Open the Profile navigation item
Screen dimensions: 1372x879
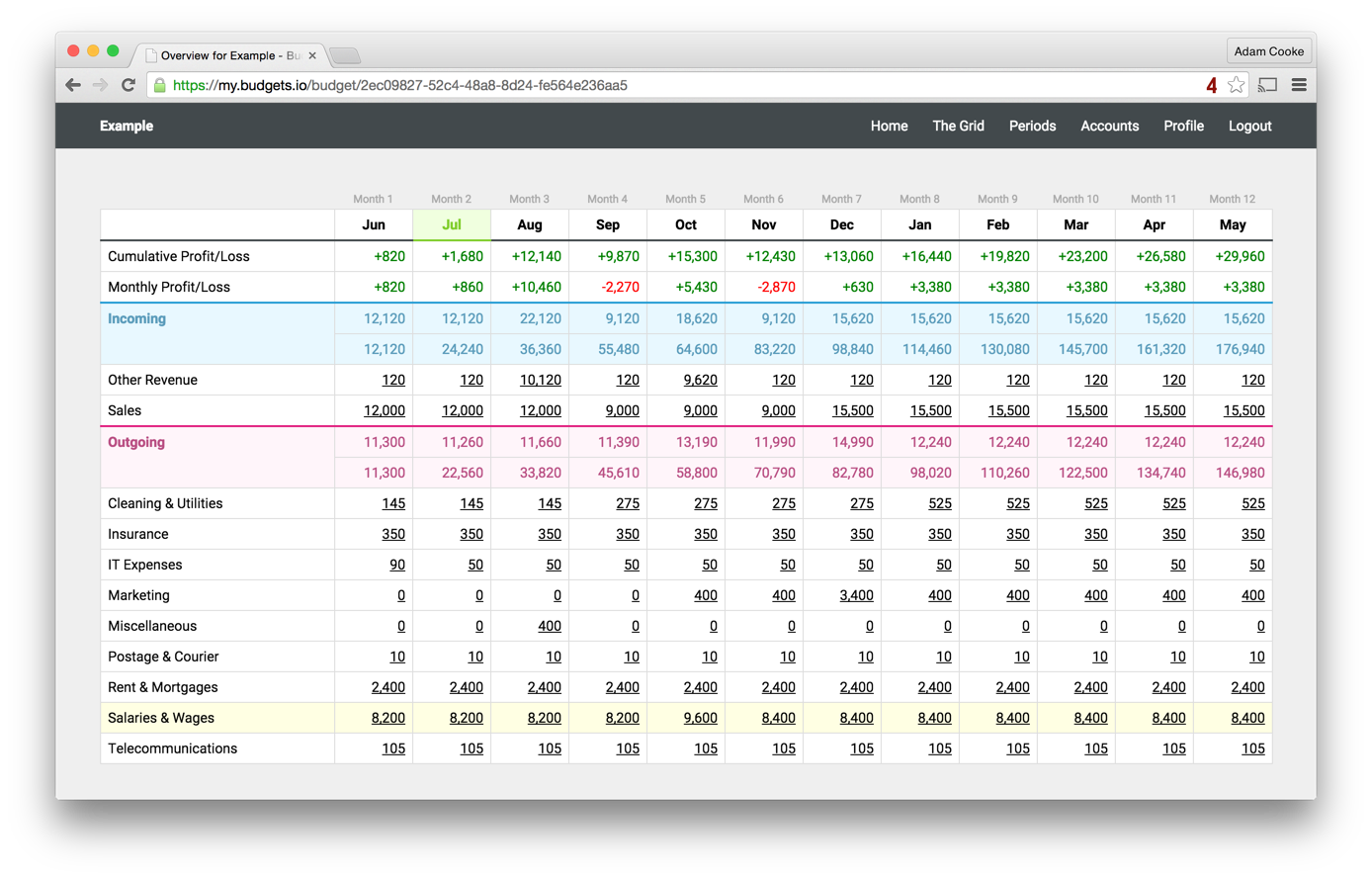[x=1183, y=126]
